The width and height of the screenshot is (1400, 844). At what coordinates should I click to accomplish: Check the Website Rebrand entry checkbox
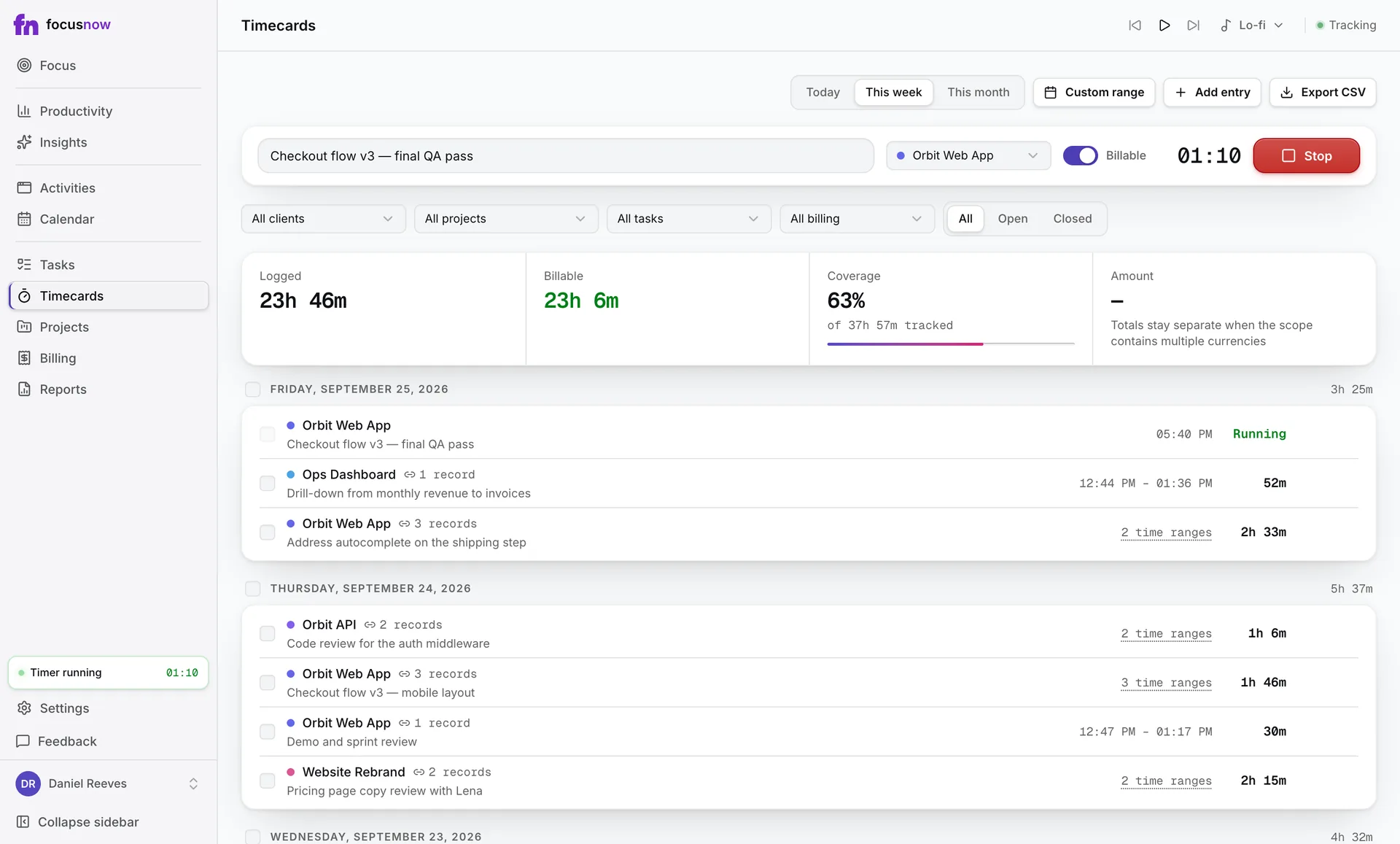[x=268, y=781]
